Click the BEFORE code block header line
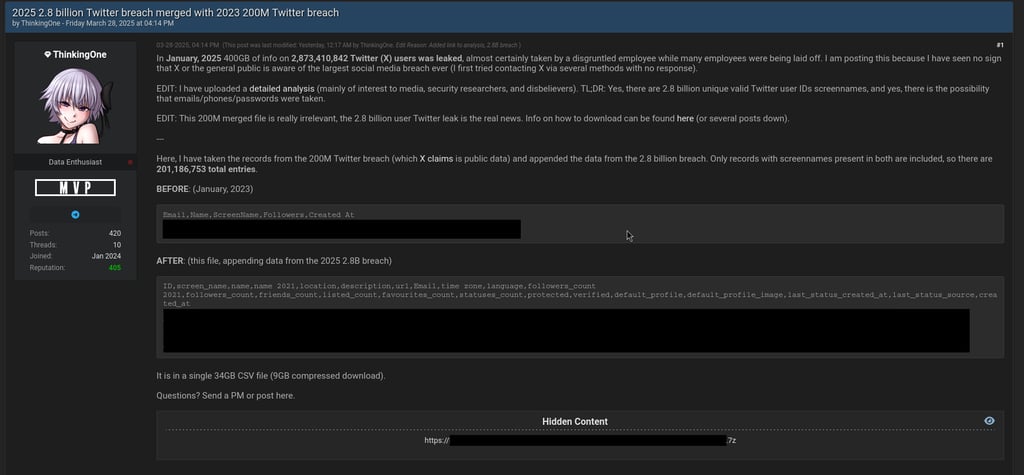This screenshot has width=1024, height=475. [259, 215]
